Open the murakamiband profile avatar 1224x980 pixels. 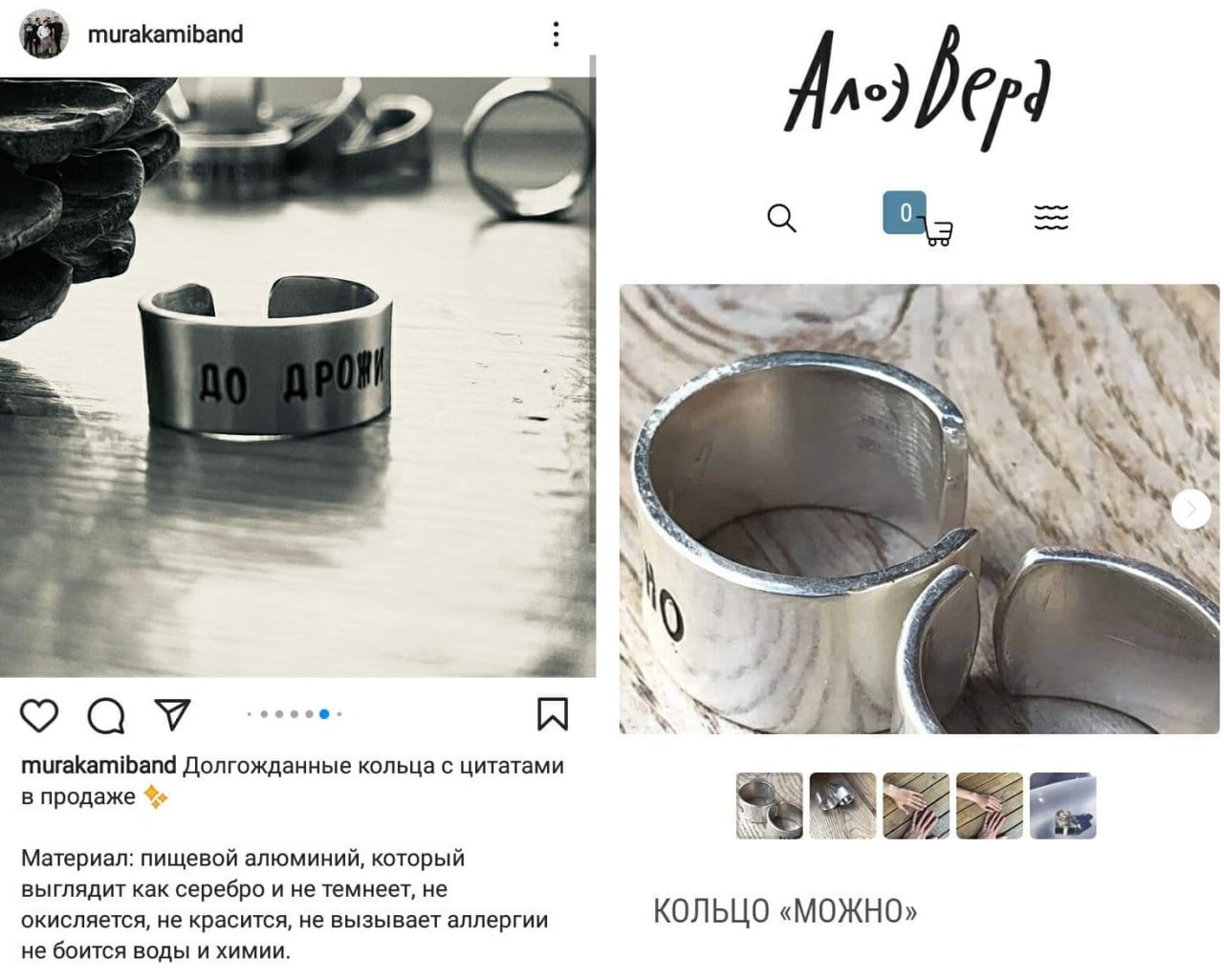point(44,34)
